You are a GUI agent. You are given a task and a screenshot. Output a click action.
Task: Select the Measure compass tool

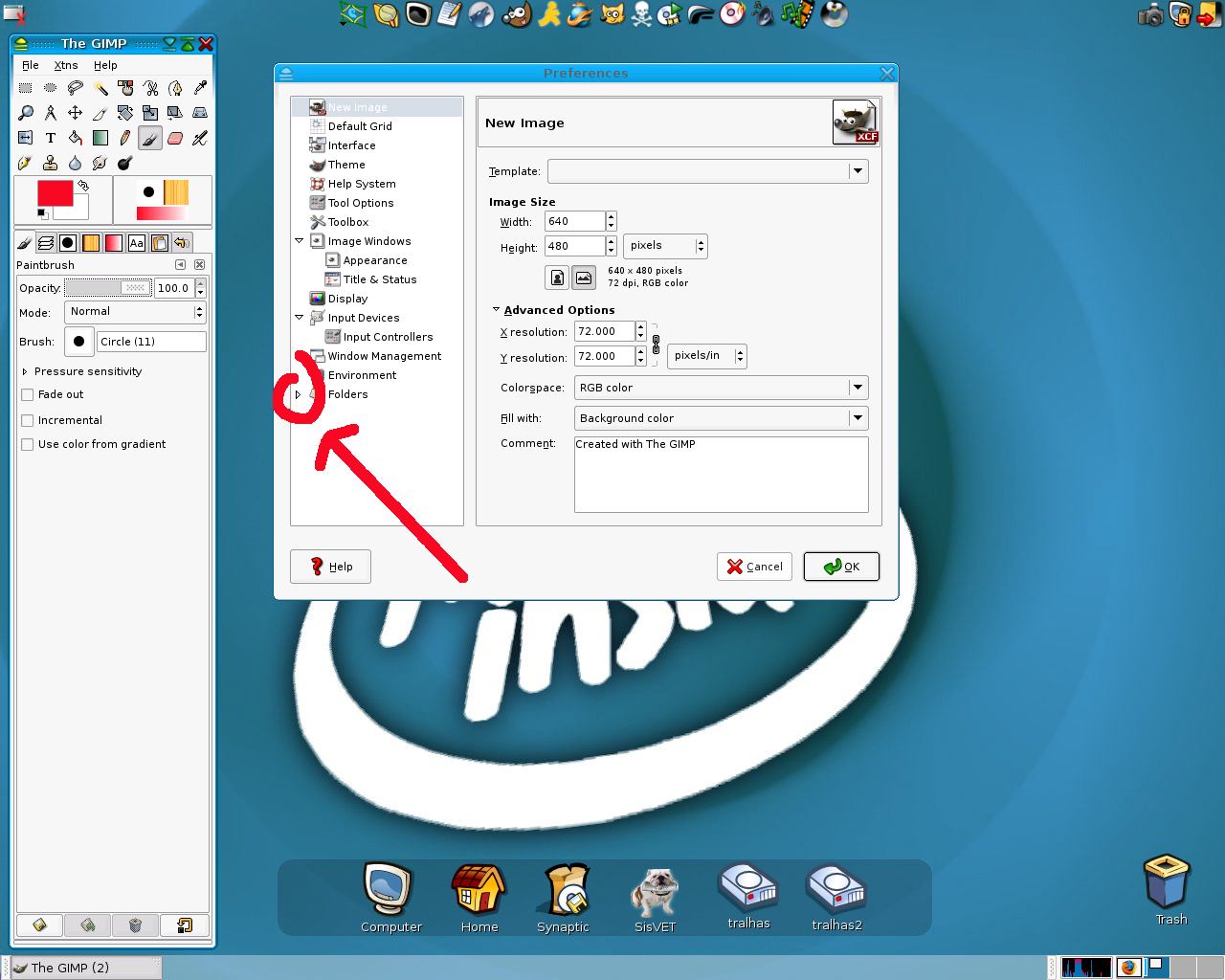pyautogui.click(x=51, y=113)
